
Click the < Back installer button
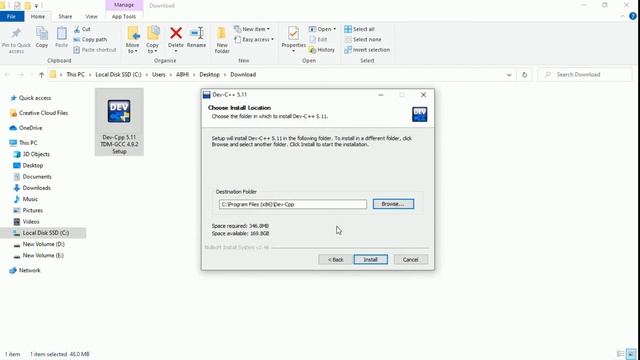[x=335, y=260]
